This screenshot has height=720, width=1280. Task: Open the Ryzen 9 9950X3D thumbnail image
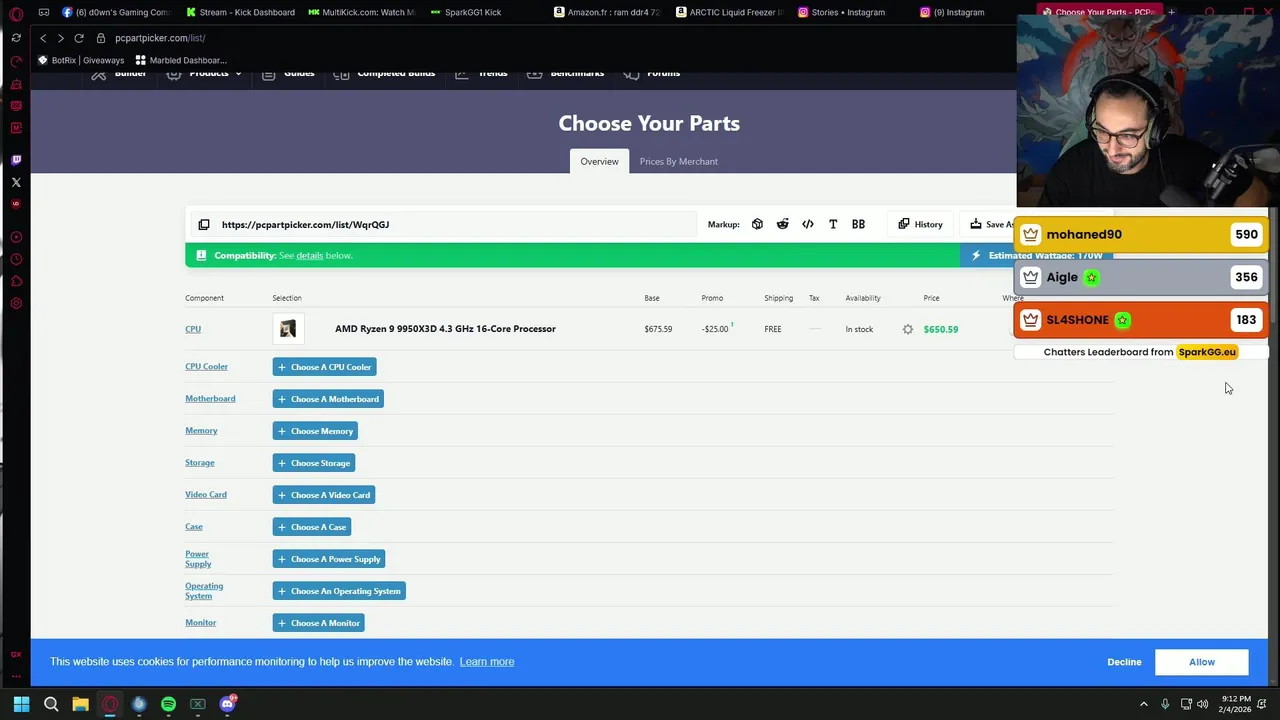(288, 329)
